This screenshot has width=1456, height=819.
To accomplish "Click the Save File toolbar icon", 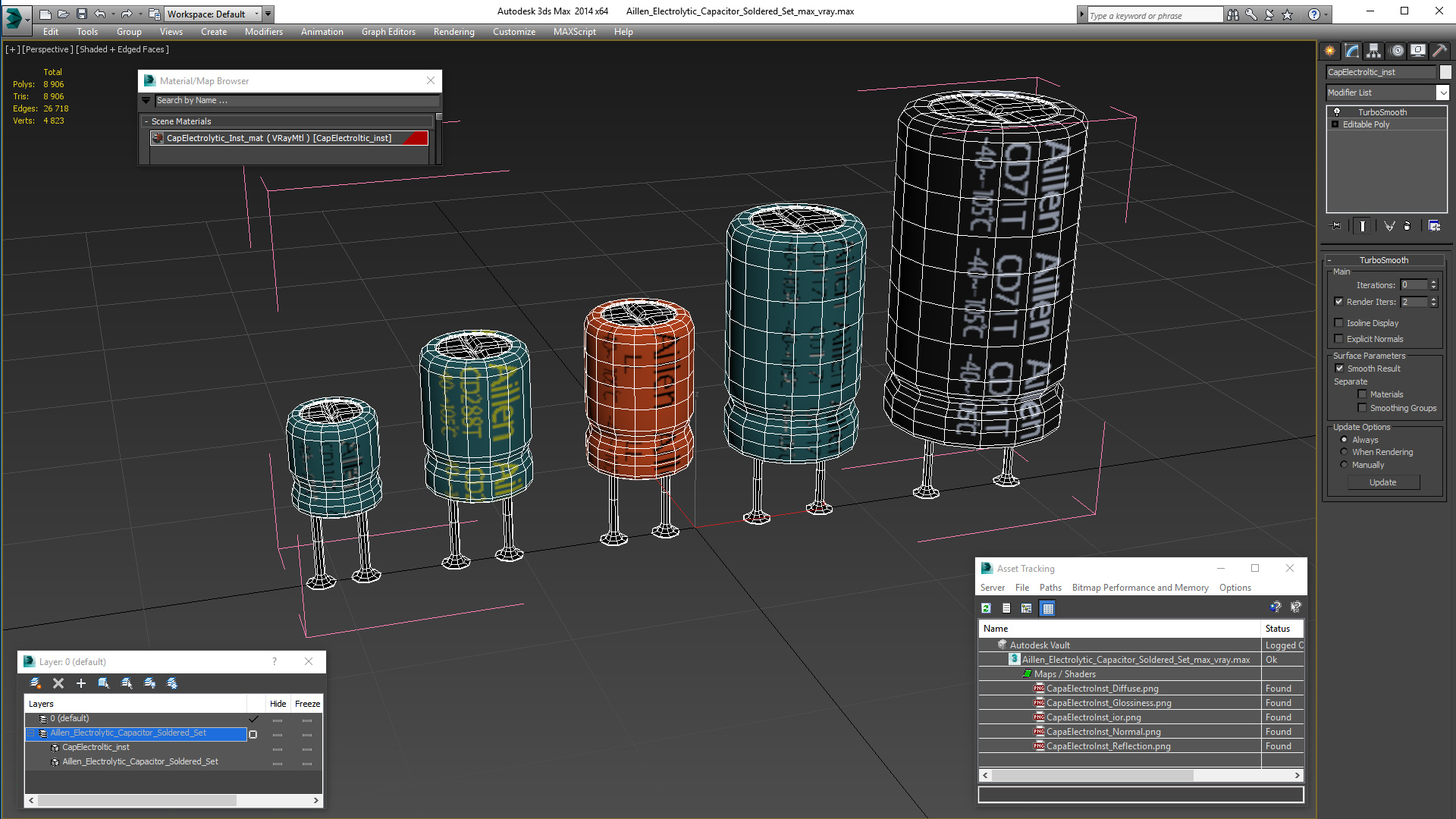I will 82,14.
